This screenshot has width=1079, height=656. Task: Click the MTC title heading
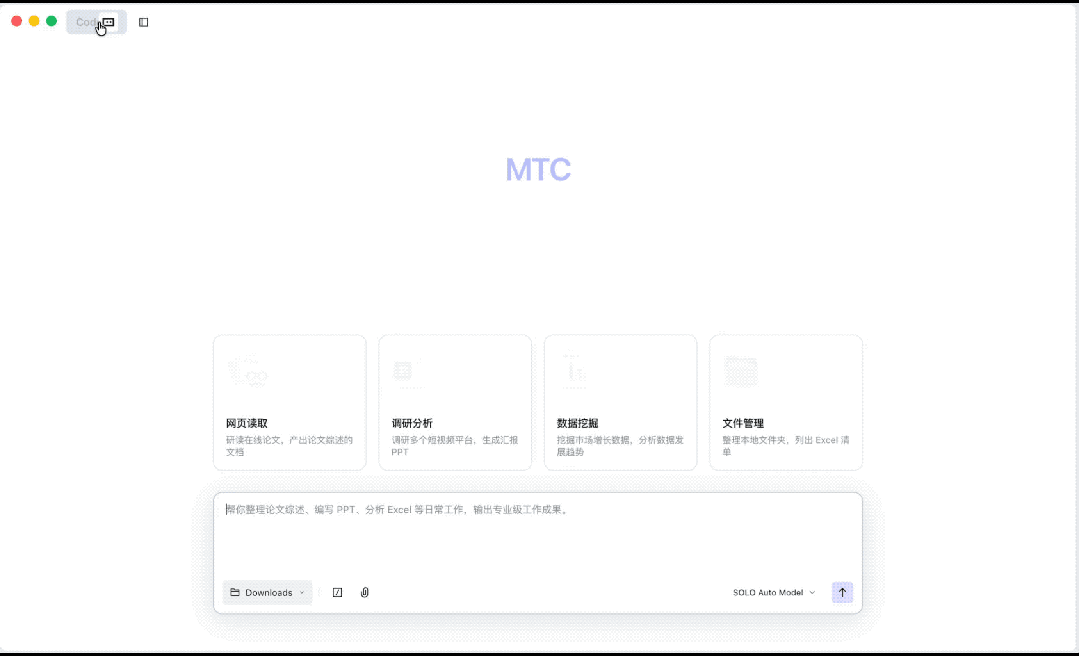539,169
